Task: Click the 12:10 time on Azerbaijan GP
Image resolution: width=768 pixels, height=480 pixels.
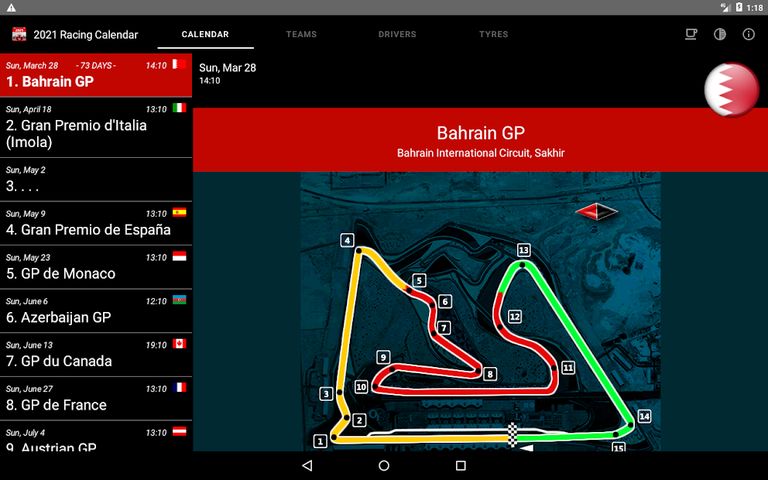Action: [156, 301]
